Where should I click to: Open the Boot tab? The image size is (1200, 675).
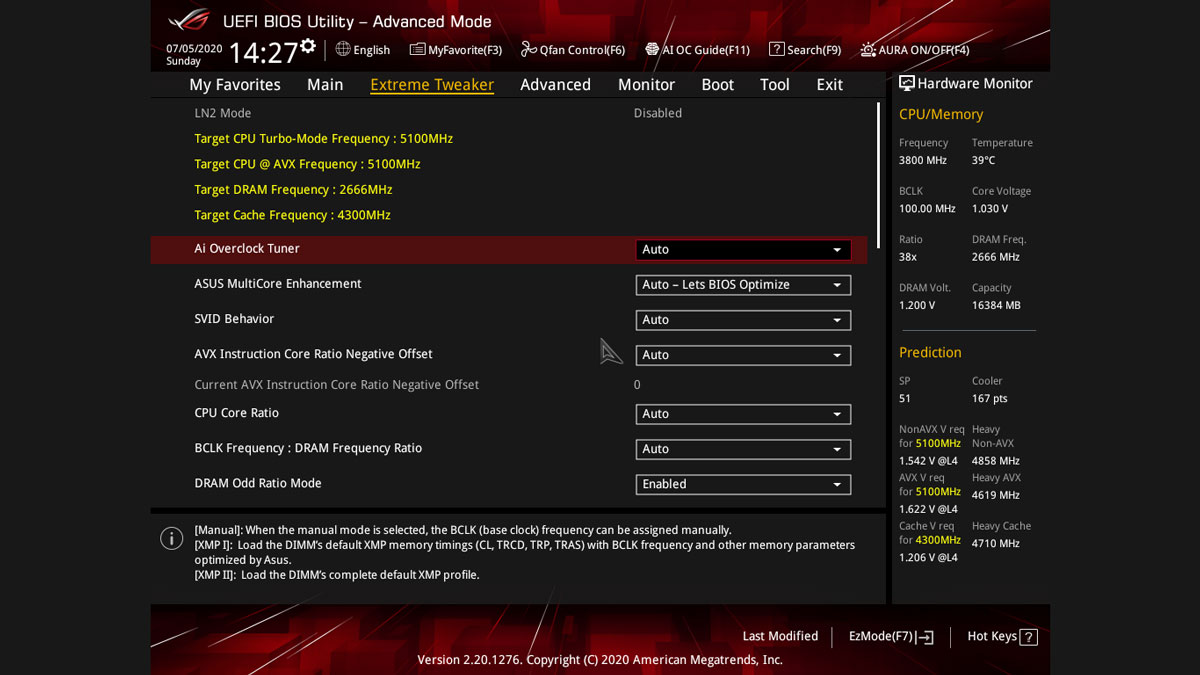click(x=718, y=85)
